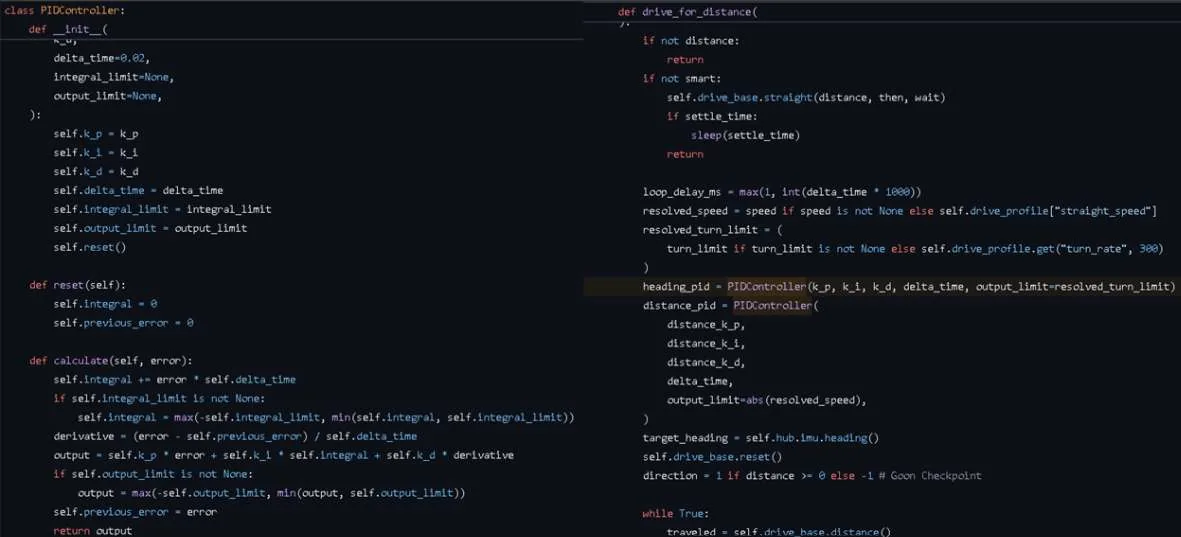Viewport: 1181px width, 537px height.
Task: Click the 'turn_limit if turn_limit is not None' line
Action: 915,249
